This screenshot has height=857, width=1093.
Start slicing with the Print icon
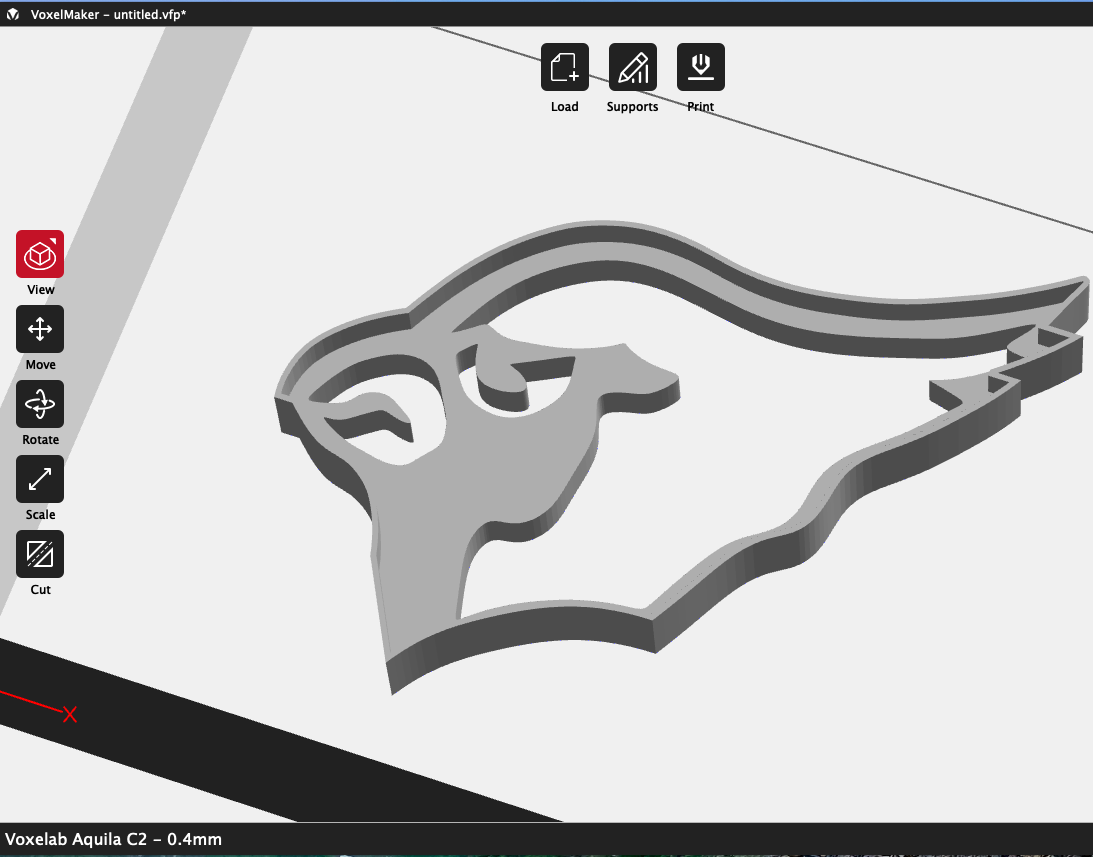701,67
